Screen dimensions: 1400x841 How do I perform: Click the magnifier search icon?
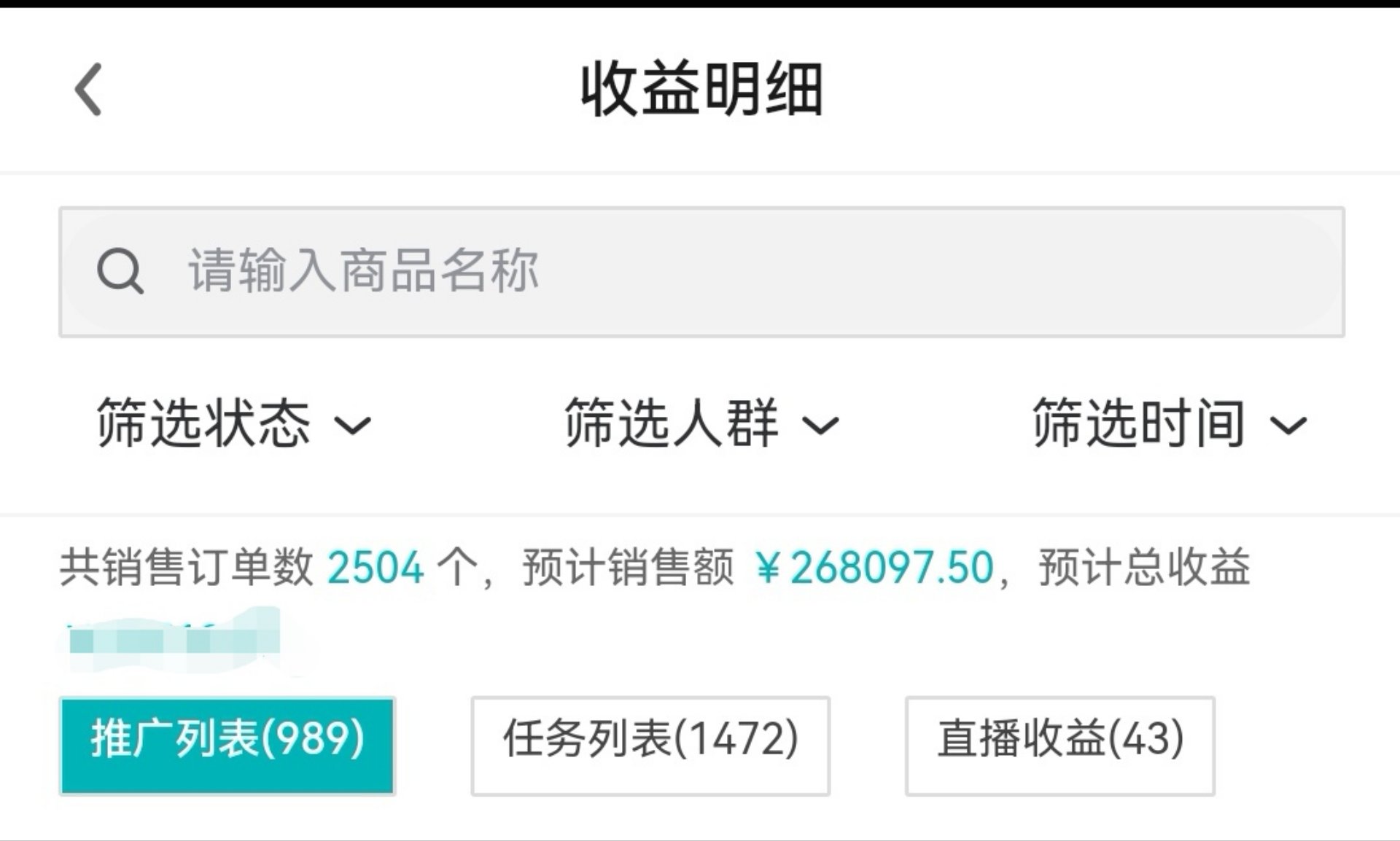(120, 271)
